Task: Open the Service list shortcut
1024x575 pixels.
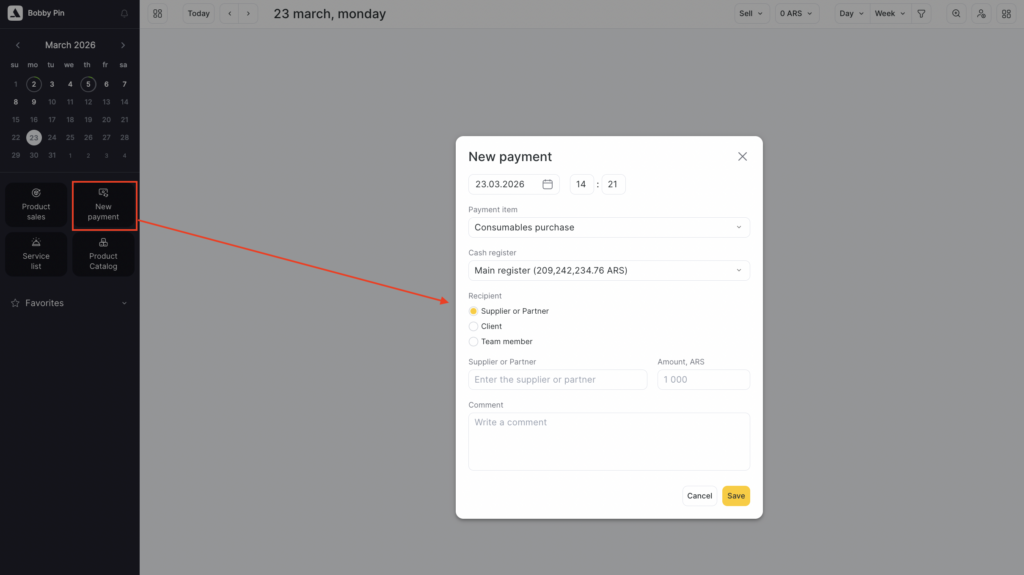Action: point(36,254)
